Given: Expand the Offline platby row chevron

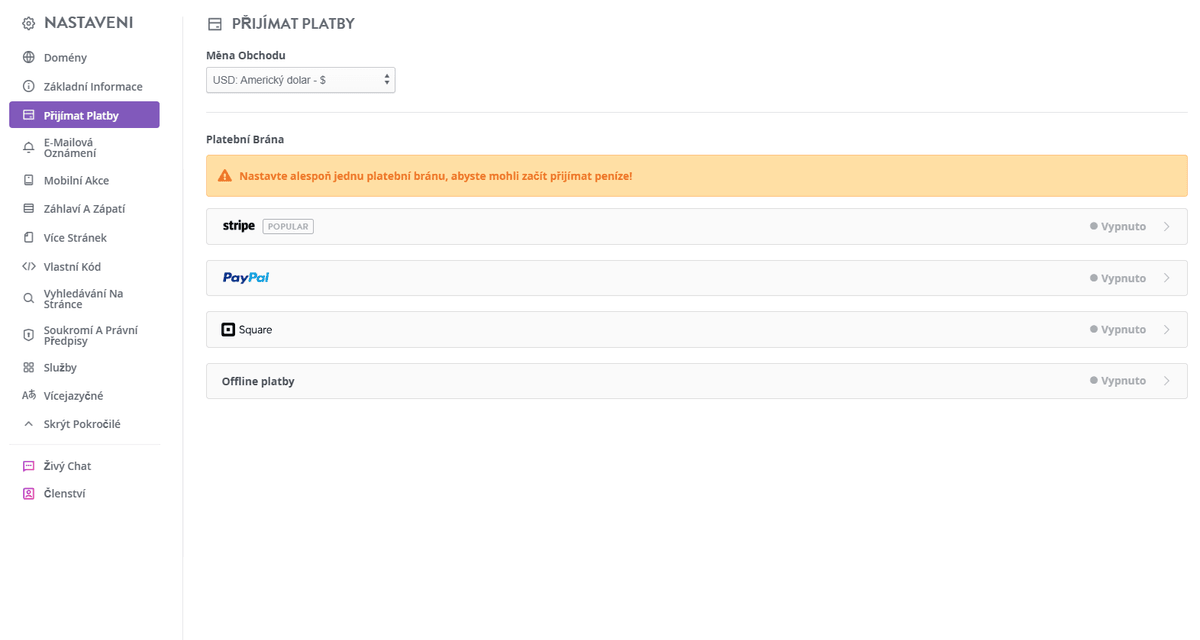Looking at the screenshot, I should click(x=1167, y=381).
